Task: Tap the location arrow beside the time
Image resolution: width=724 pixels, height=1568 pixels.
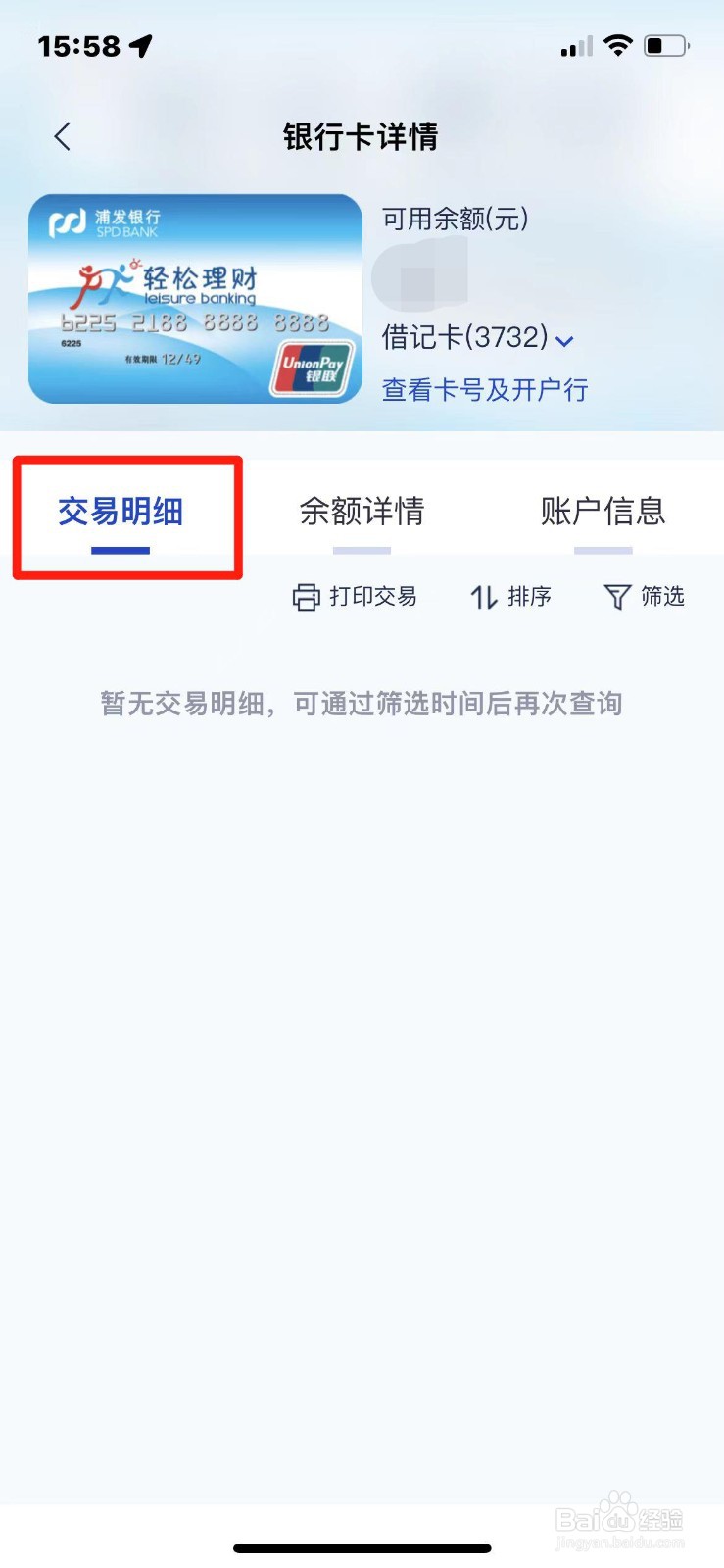Action: 141,45
